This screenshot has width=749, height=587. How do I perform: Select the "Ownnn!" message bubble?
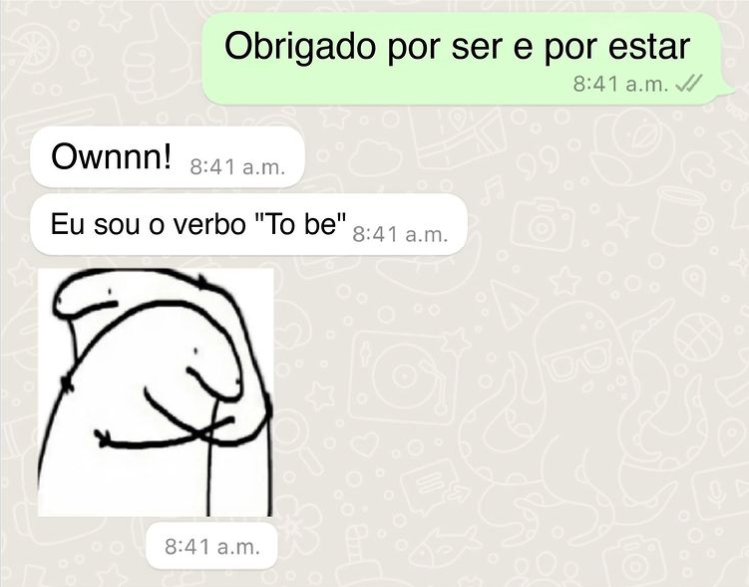167,157
